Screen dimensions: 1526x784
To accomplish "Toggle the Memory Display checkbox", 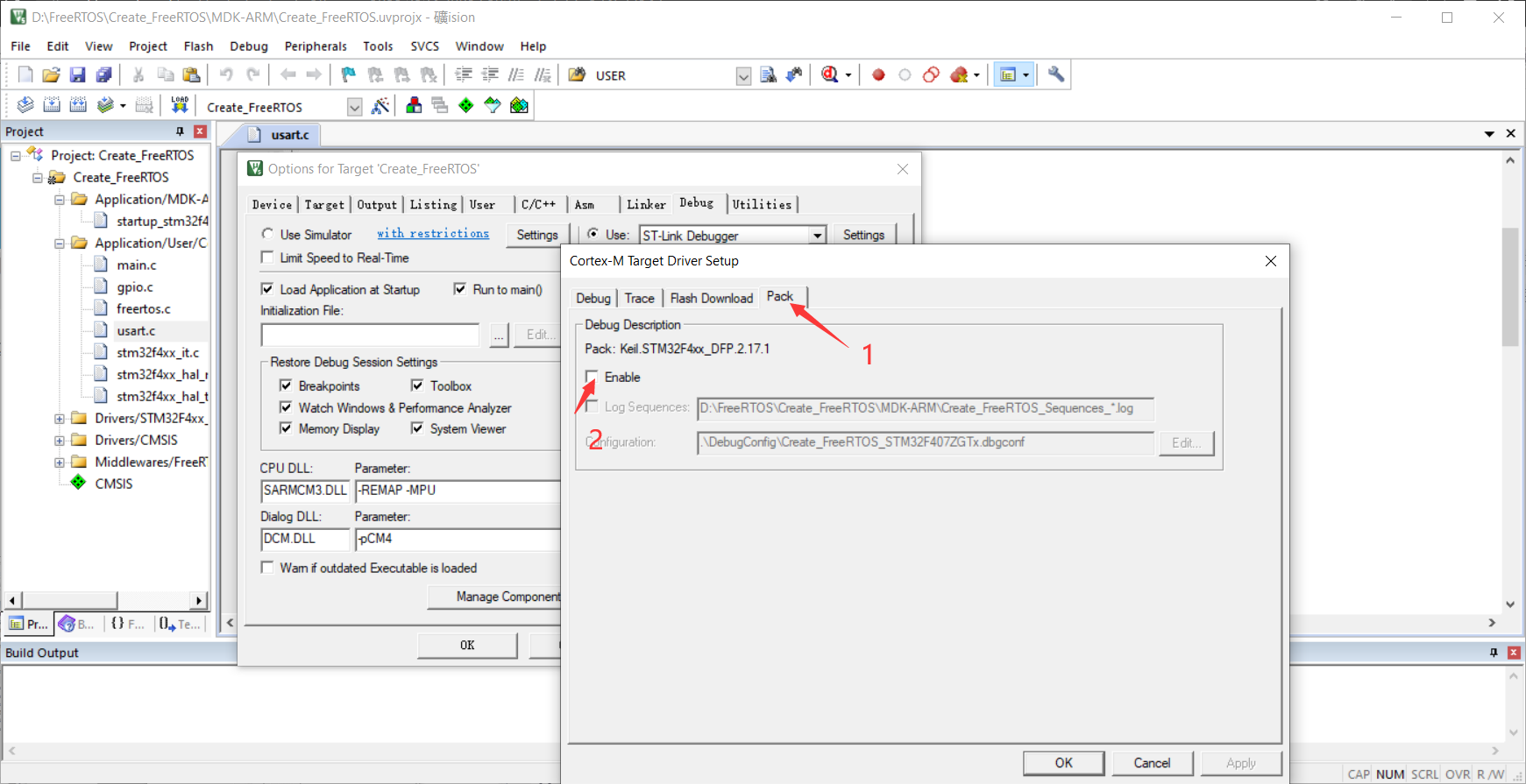I will pos(286,428).
